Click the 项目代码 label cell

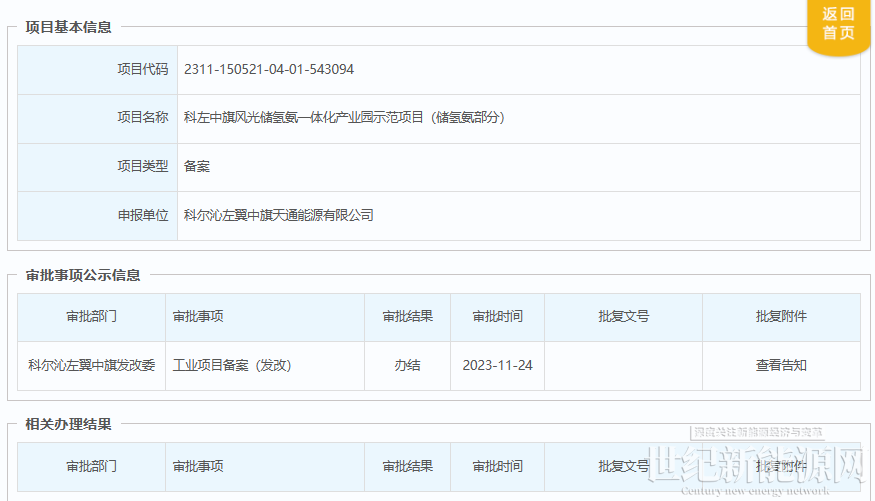coord(98,70)
